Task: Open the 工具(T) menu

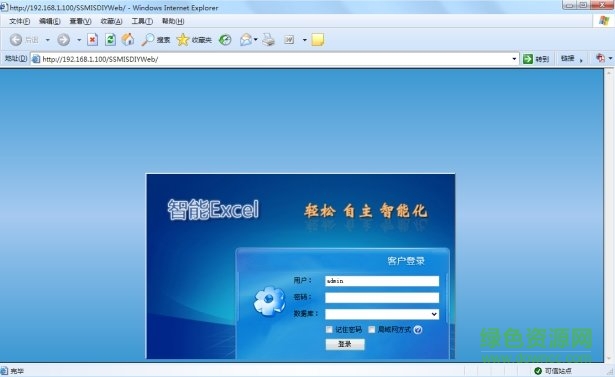Action: tap(142, 21)
